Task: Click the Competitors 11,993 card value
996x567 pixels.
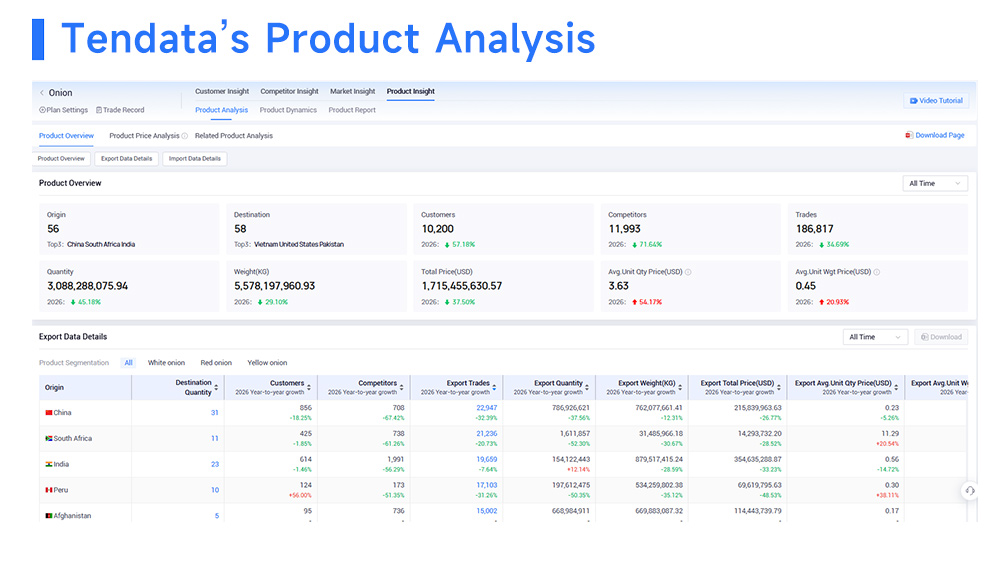Action: 624,229
